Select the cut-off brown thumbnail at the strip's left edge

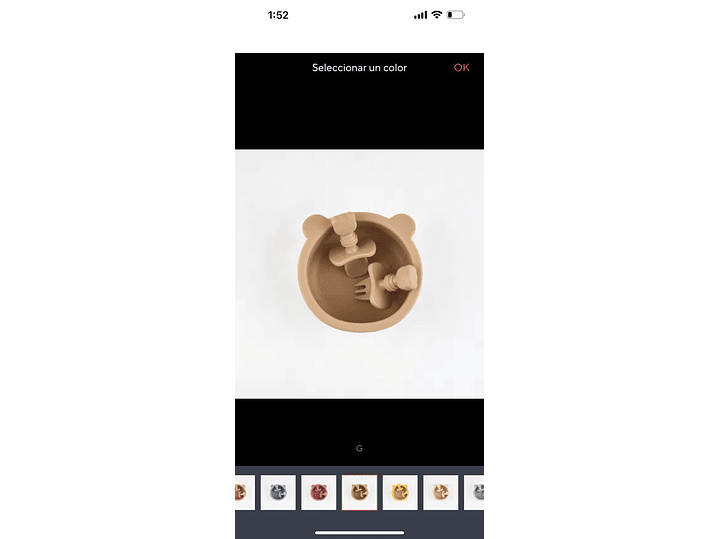pyautogui.click(x=245, y=492)
